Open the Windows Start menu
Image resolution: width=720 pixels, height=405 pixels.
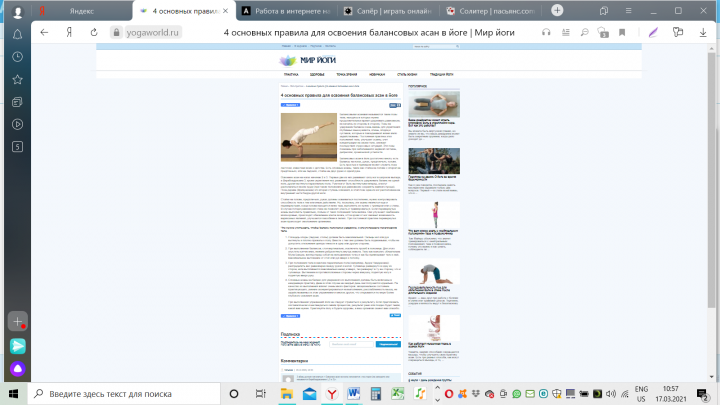(x=13, y=394)
